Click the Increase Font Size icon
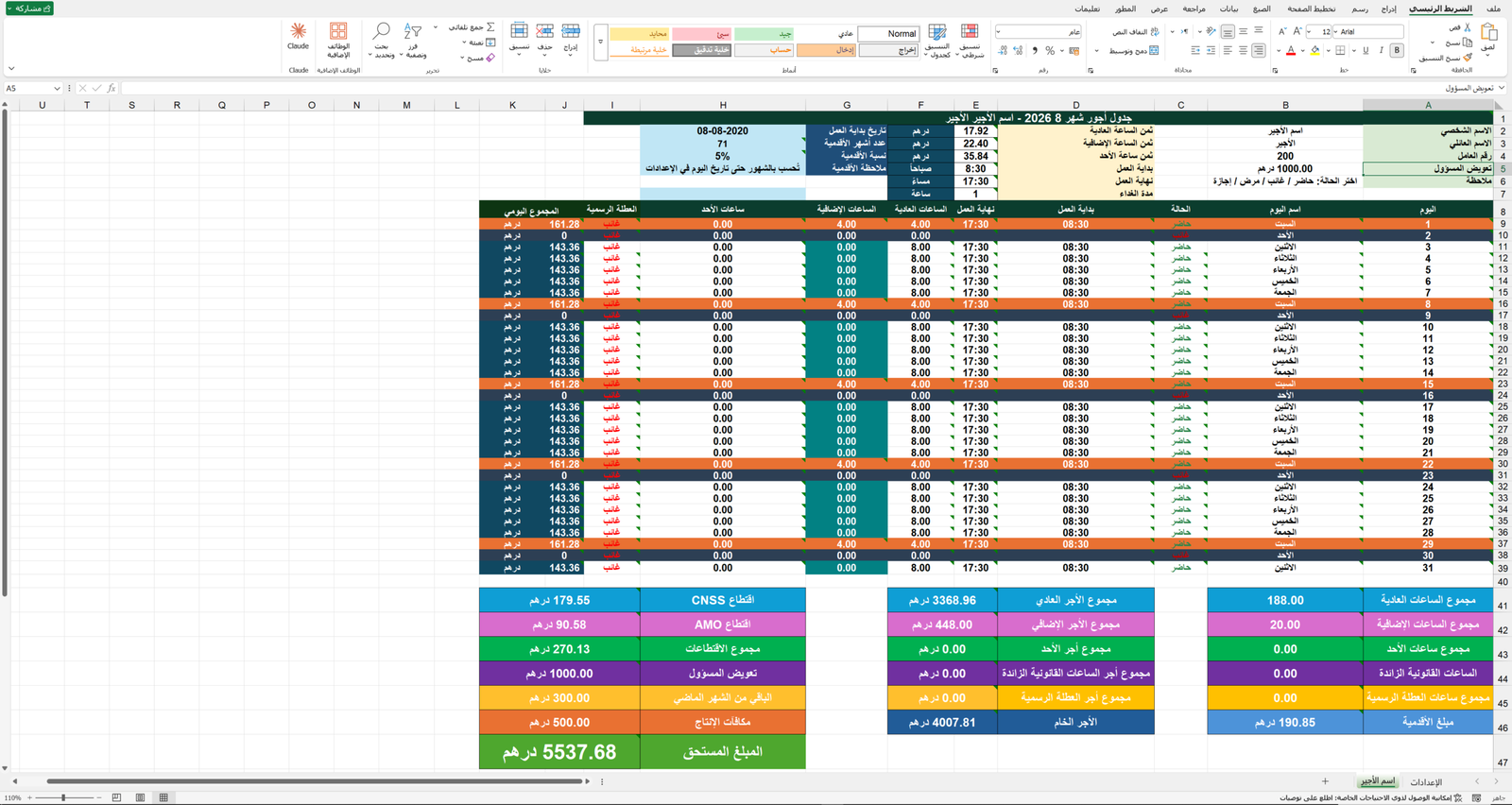This screenshot has width=1512, height=805. pos(1297,31)
